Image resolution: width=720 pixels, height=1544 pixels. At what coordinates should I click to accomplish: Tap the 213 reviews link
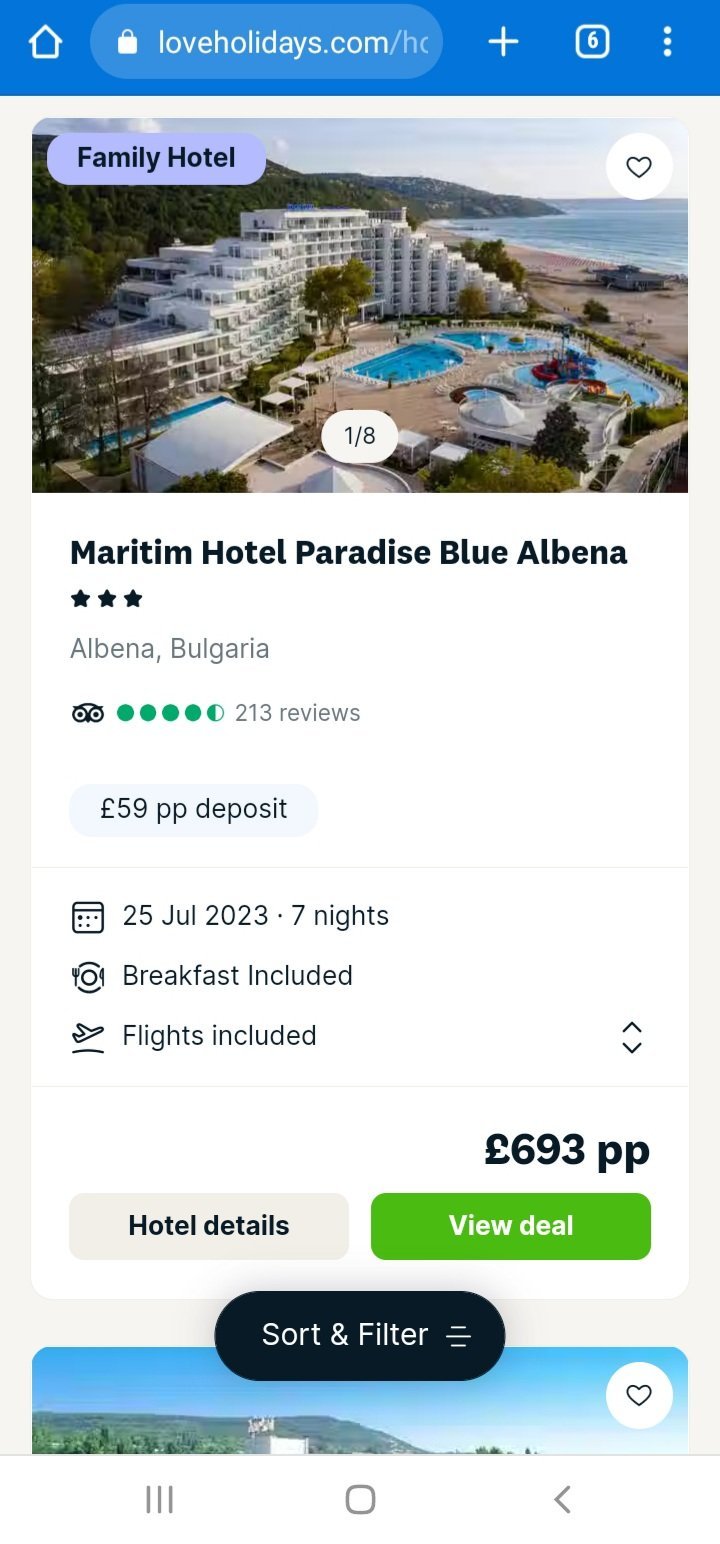click(297, 713)
